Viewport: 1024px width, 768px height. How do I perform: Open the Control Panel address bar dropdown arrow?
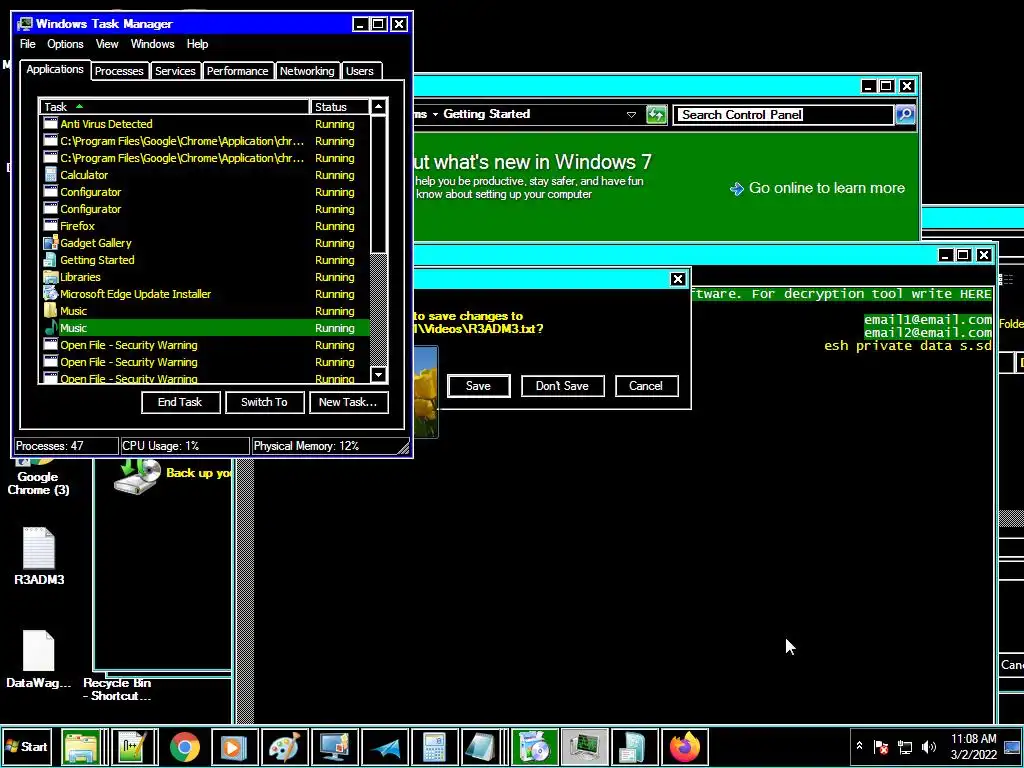click(631, 114)
